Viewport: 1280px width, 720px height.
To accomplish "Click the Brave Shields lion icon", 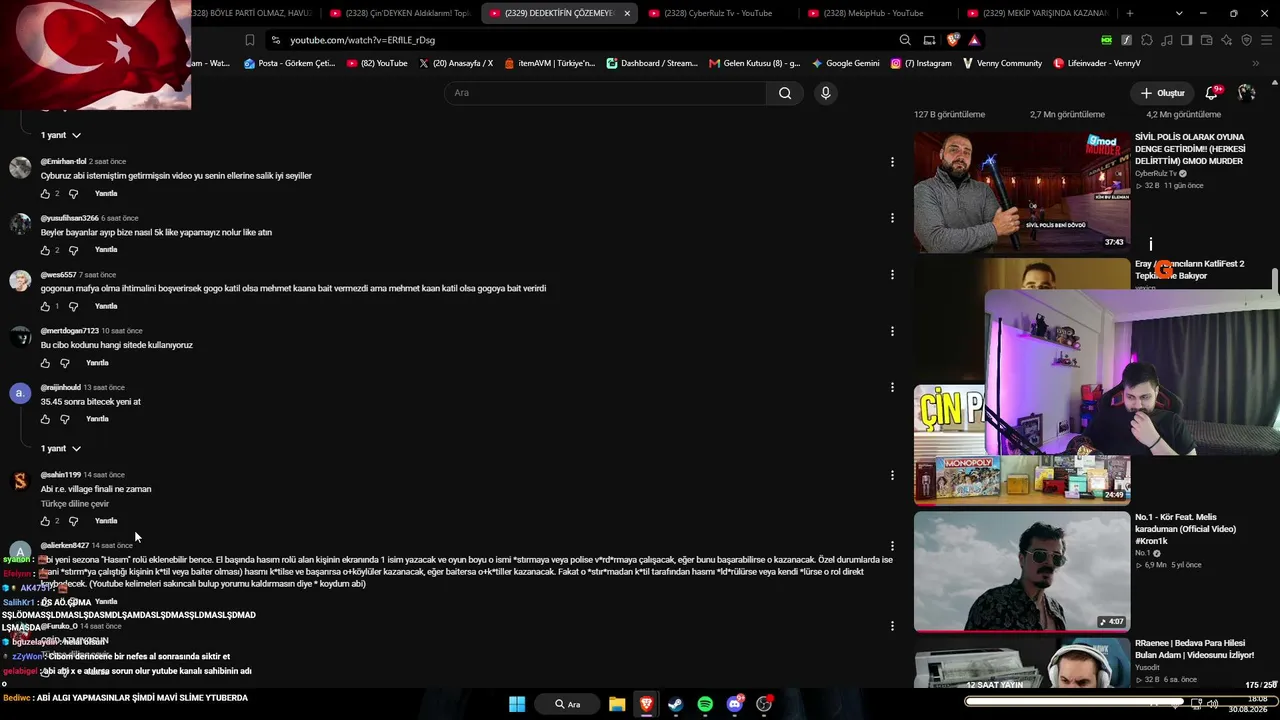I will 953,40.
